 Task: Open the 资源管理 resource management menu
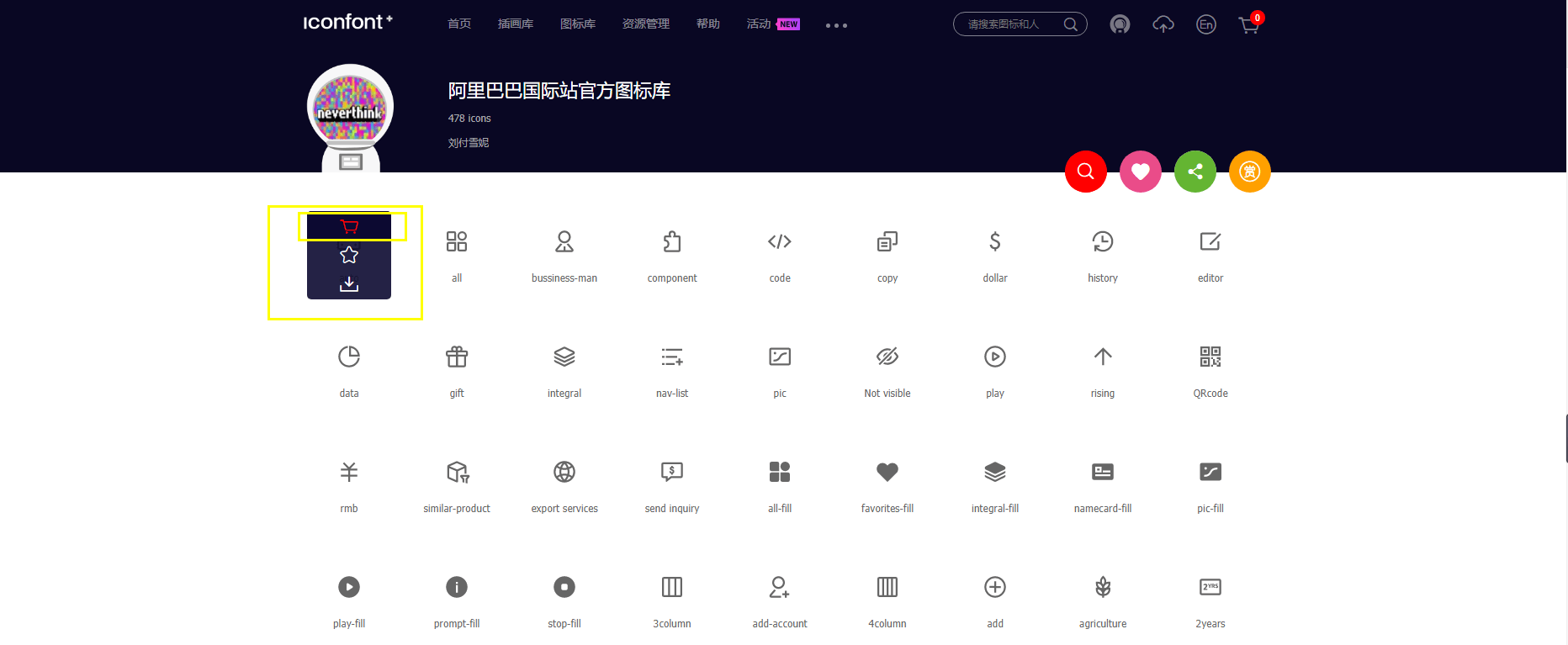[646, 24]
